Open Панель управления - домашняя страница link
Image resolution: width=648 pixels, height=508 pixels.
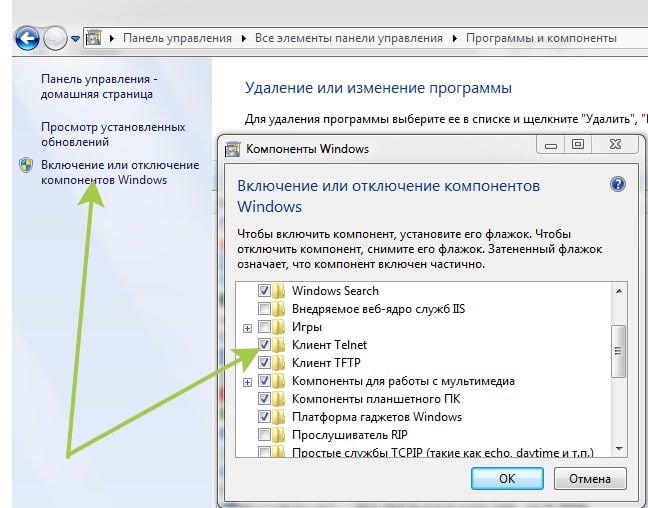(99, 86)
